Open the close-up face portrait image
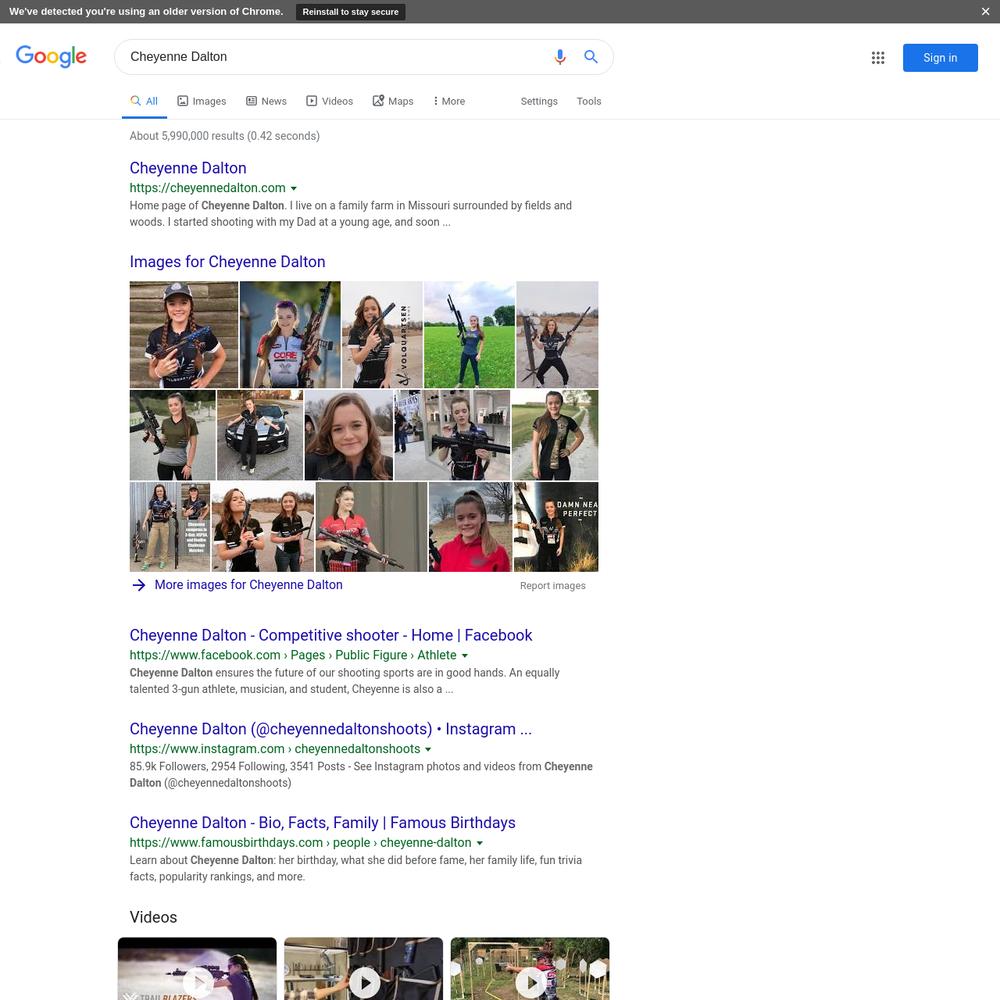This screenshot has height=1000, width=1000. [x=349, y=435]
